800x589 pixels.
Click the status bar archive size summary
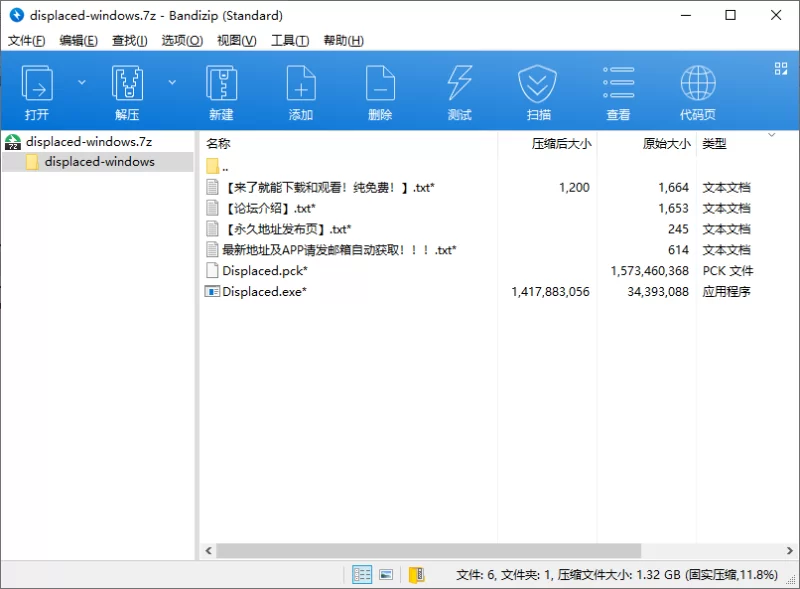click(617, 575)
